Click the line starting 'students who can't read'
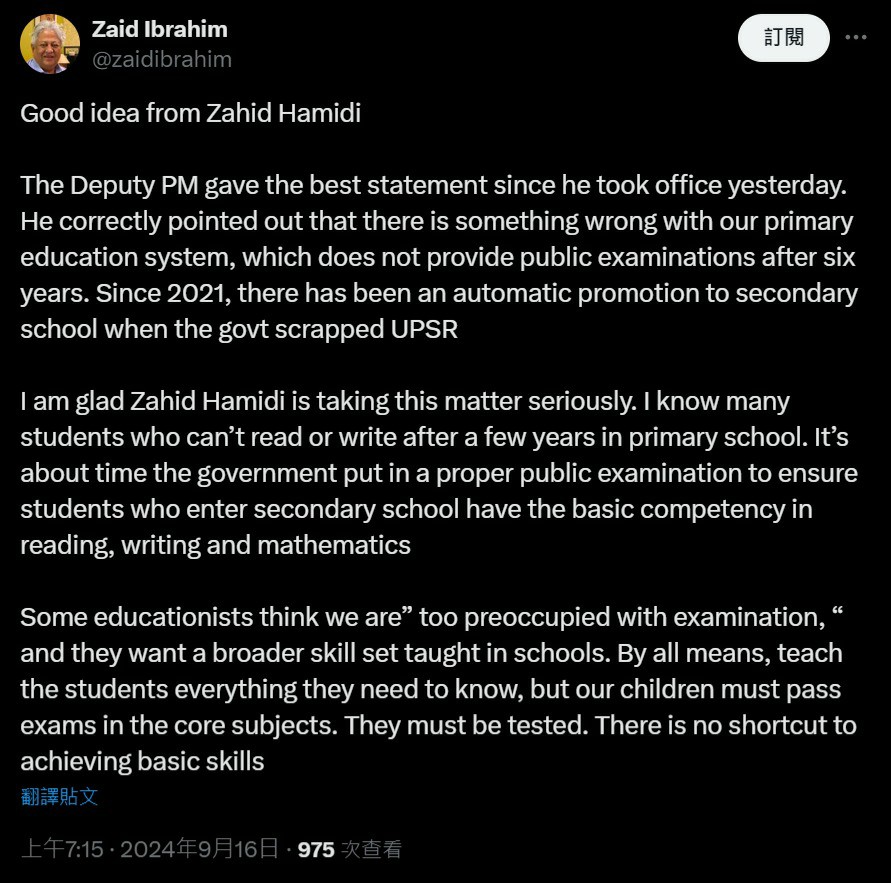 pyautogui.click(x=434, y=437)
